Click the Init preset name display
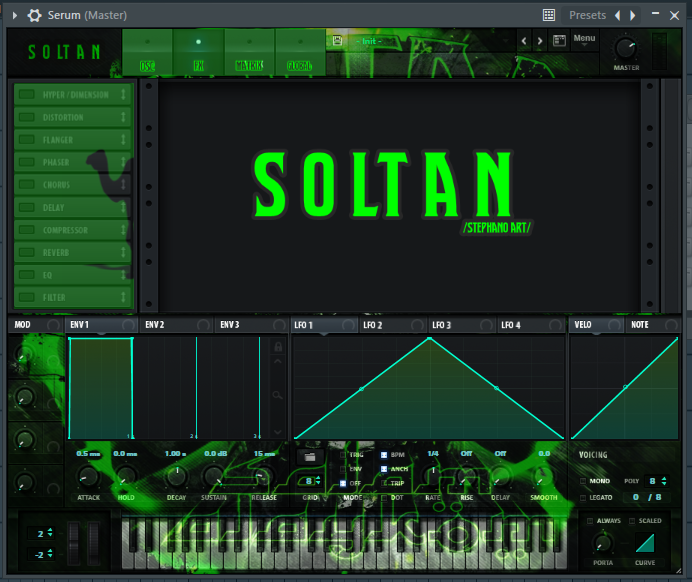This screenshot has width=692, height=582. (x=369, y=41)
